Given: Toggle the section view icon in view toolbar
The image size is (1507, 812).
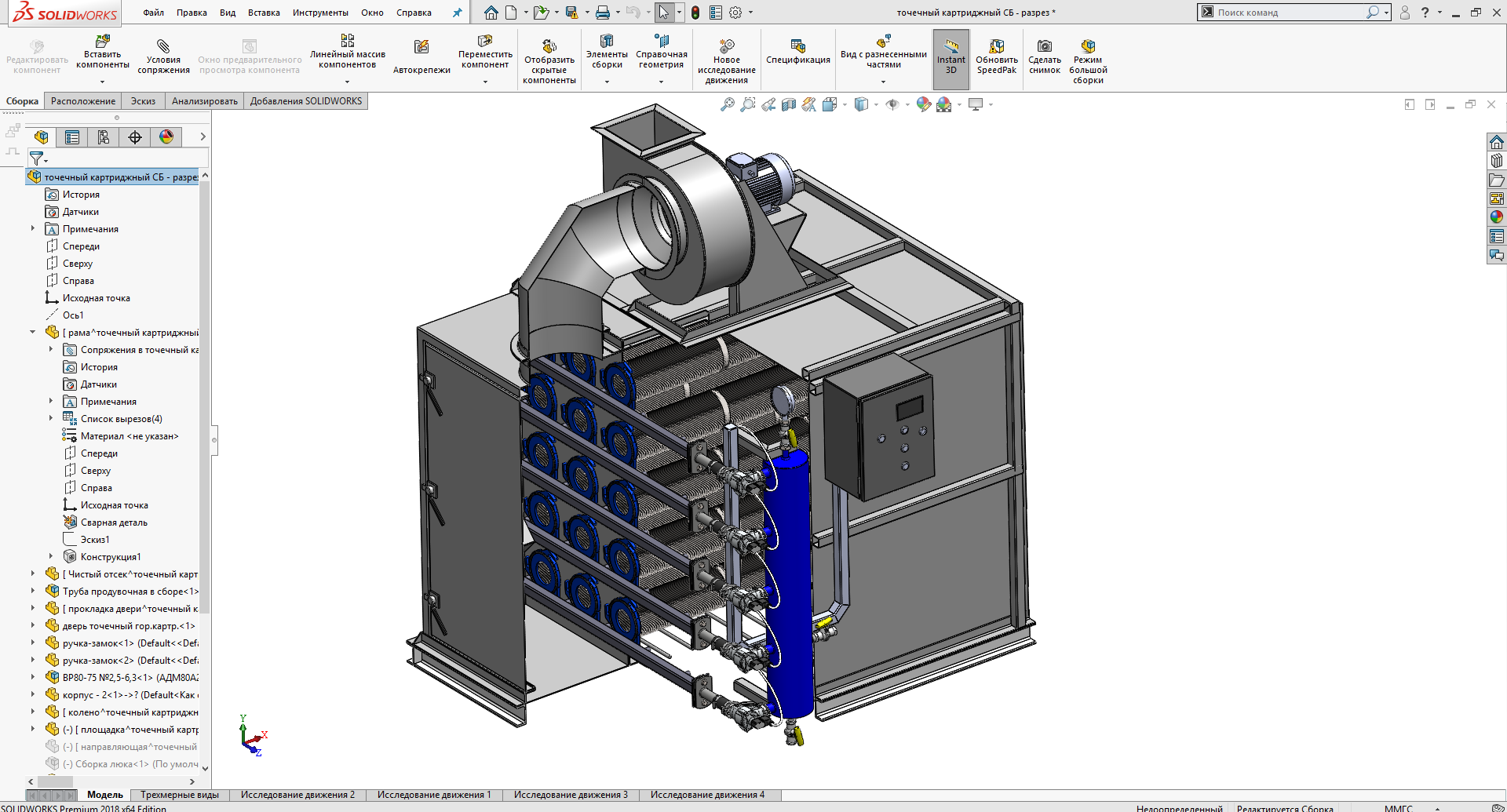Looking at the screenshot, I should [789, 104].
